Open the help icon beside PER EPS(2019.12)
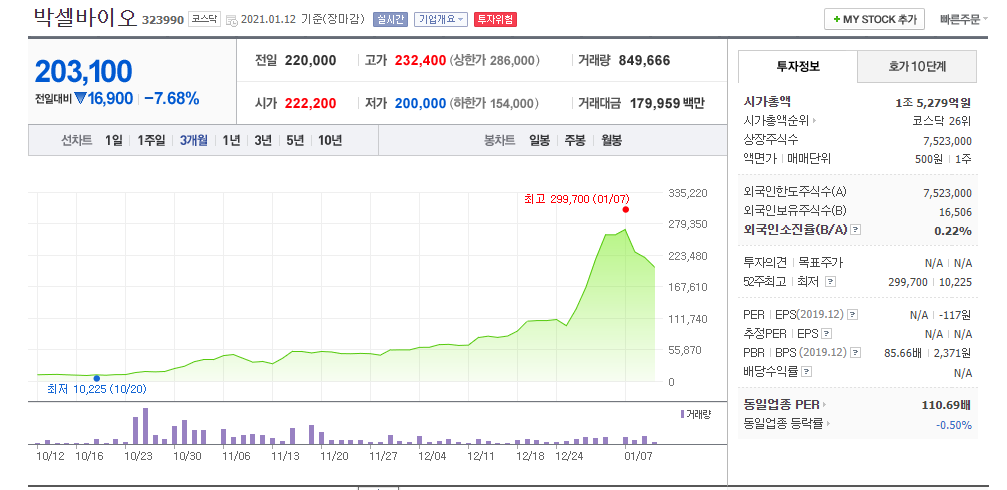1007x490 pixels. pos(852,315)
